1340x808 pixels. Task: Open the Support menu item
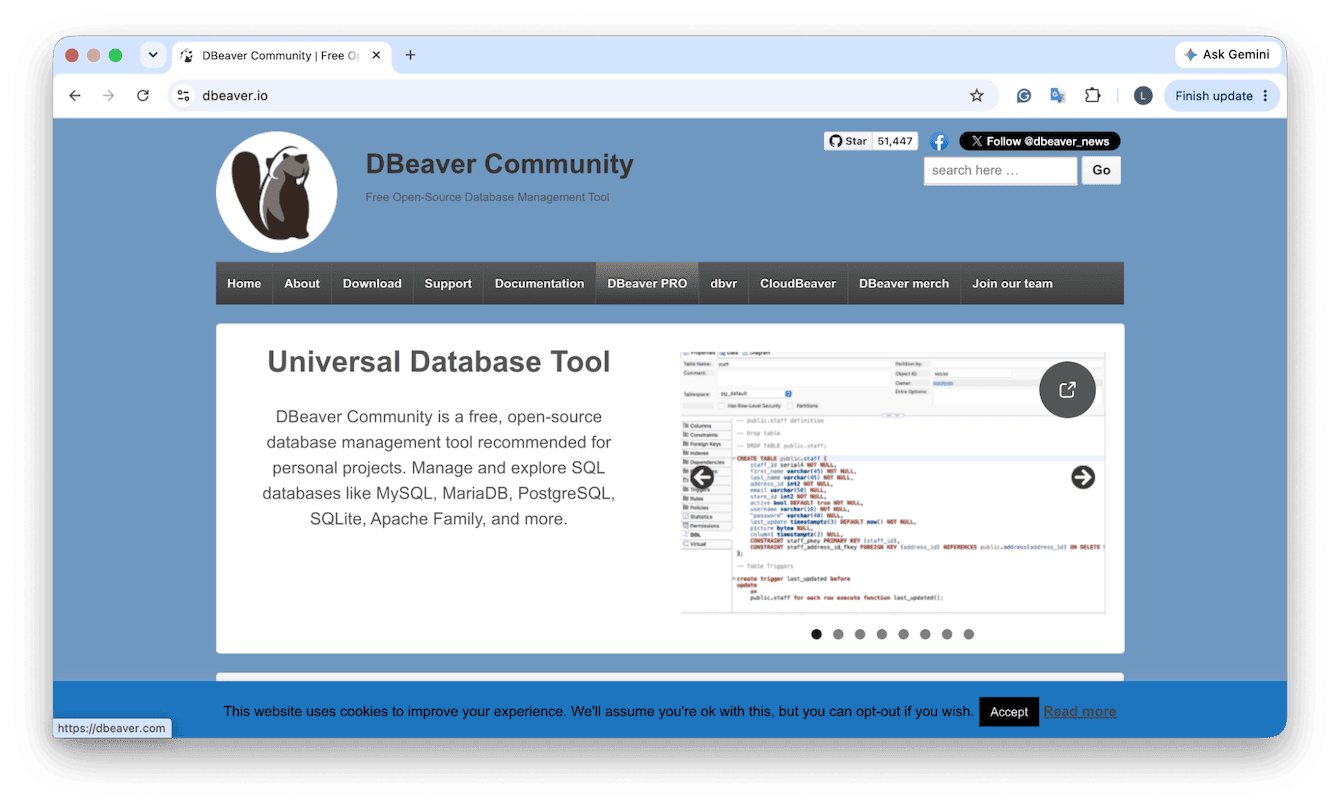448,284
